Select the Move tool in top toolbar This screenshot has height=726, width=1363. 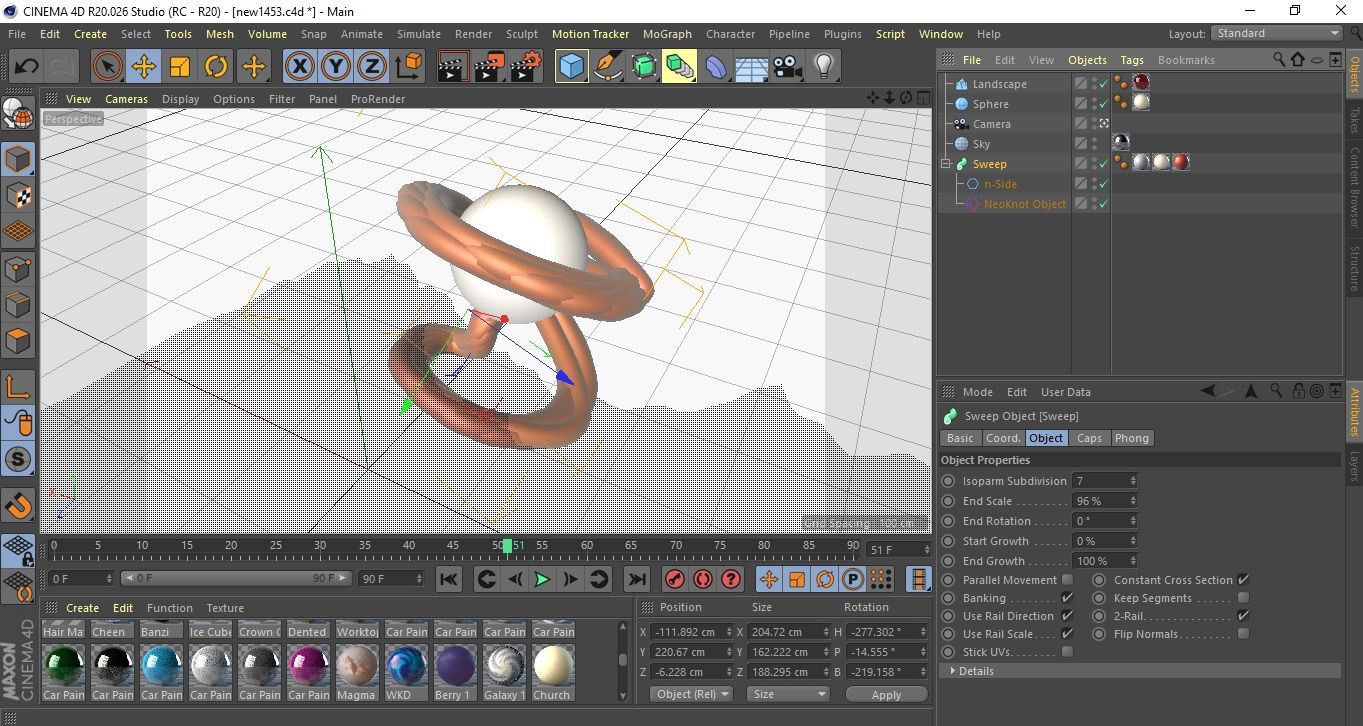tap(143, 67)
